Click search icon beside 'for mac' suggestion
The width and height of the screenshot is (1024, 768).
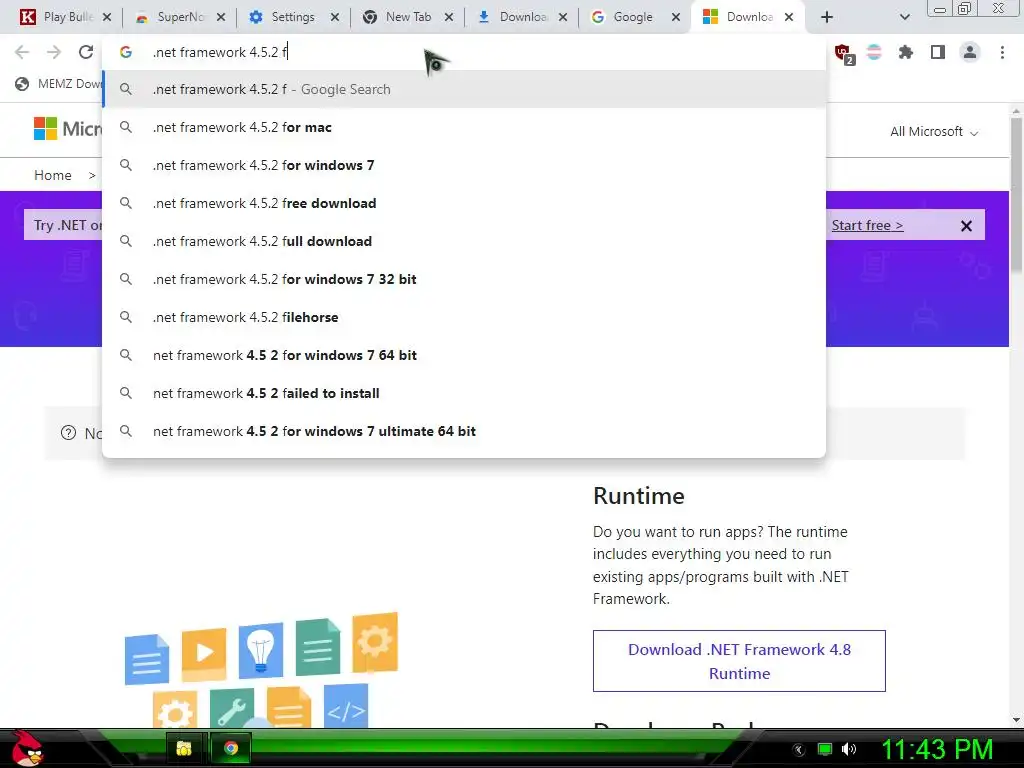pos(126,127)
